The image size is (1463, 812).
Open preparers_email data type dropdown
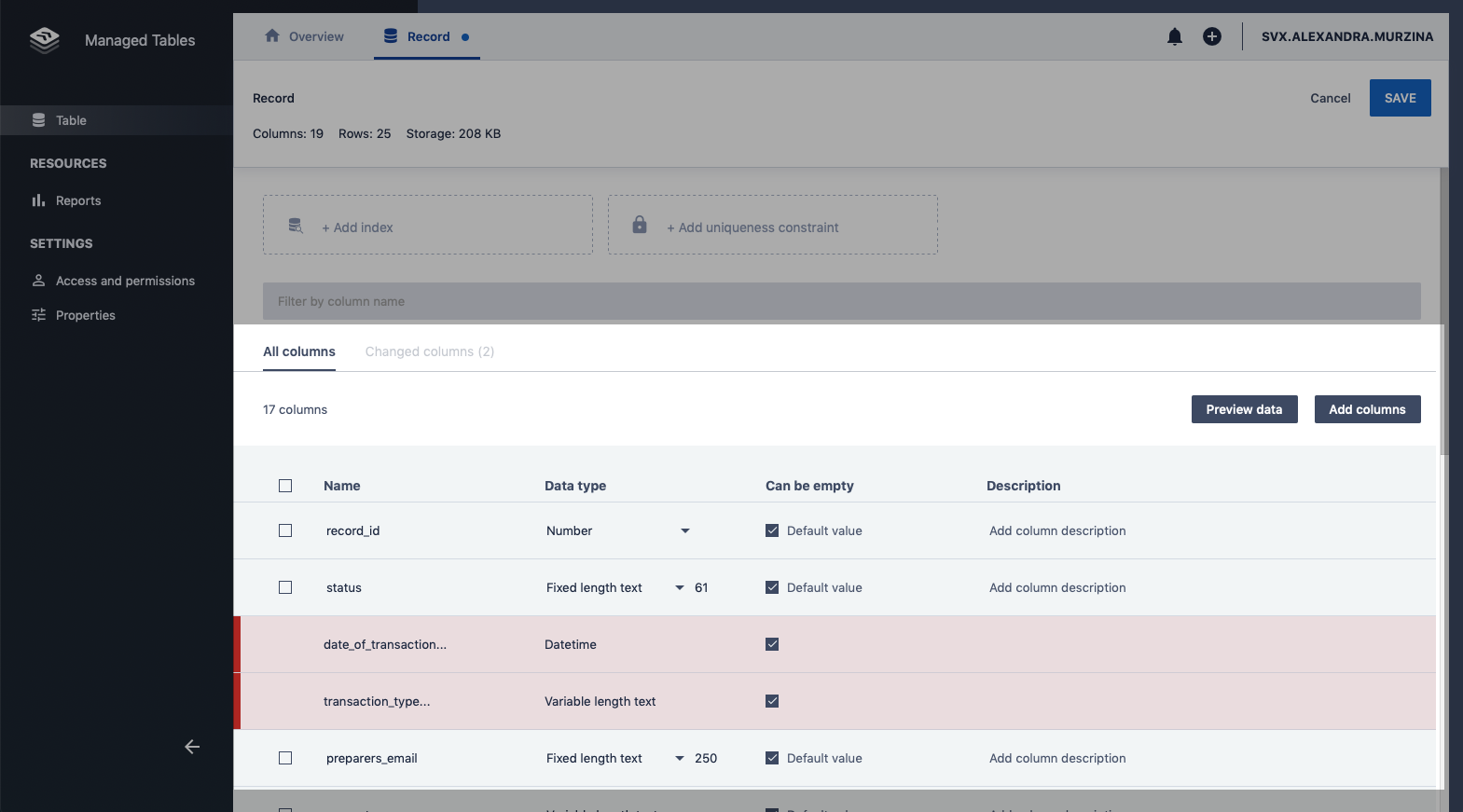(x=680, y=758)
